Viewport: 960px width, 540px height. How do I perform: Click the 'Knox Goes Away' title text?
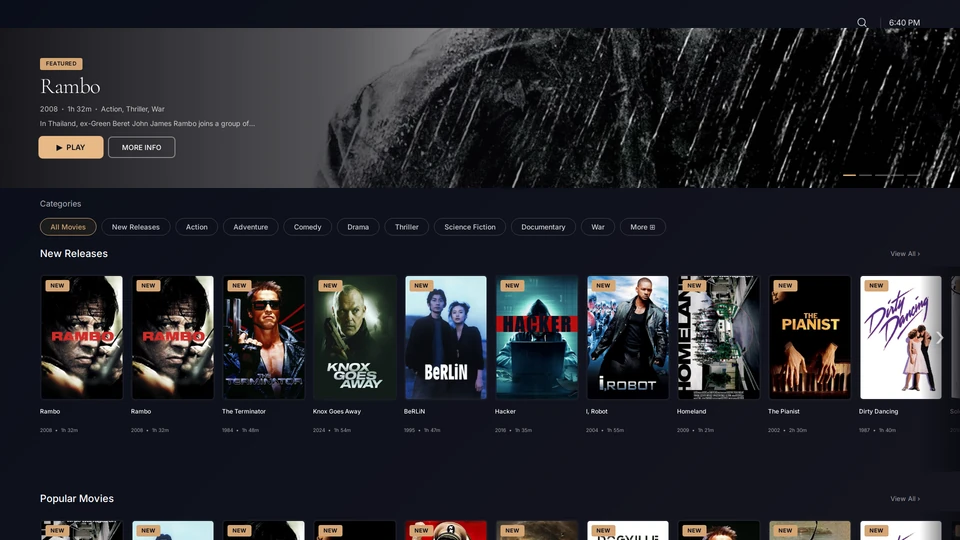(337, 411)
